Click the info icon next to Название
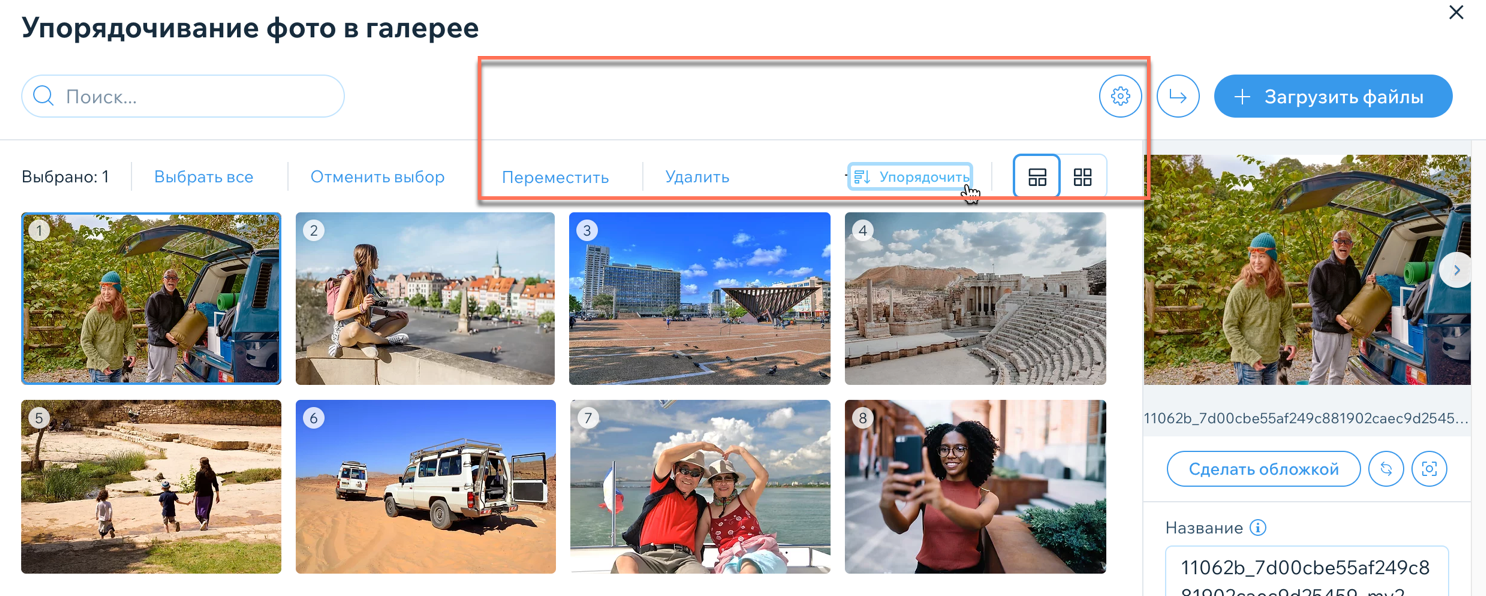The height and width of the screenshot is (596, 1486). point(1258,528)
